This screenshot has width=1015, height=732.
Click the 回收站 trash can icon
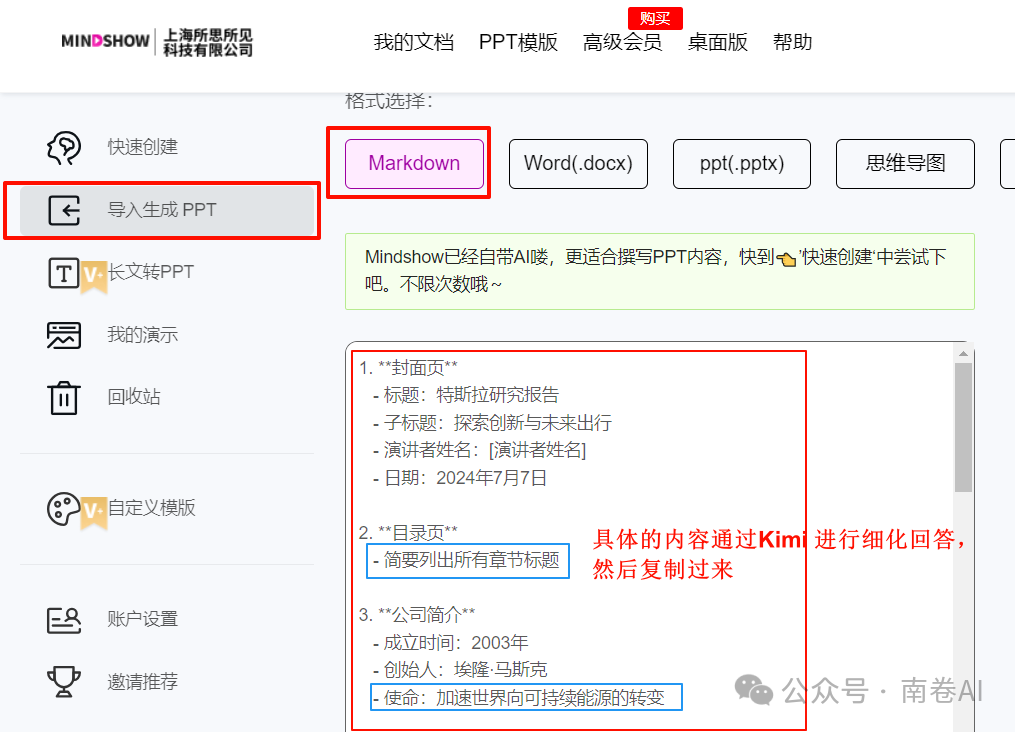tap(63, 397)
